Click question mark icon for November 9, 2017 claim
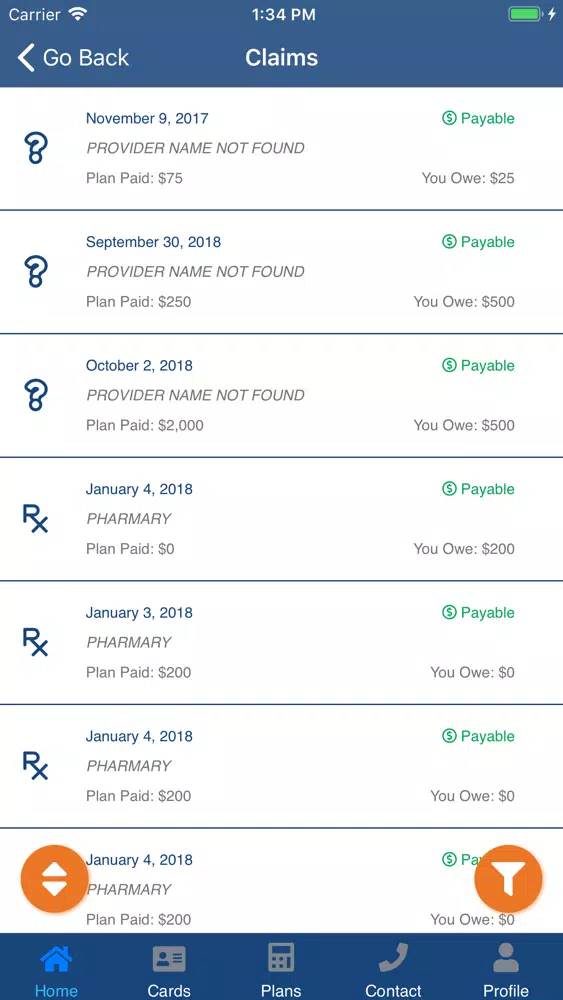 [x=35, y=148]
